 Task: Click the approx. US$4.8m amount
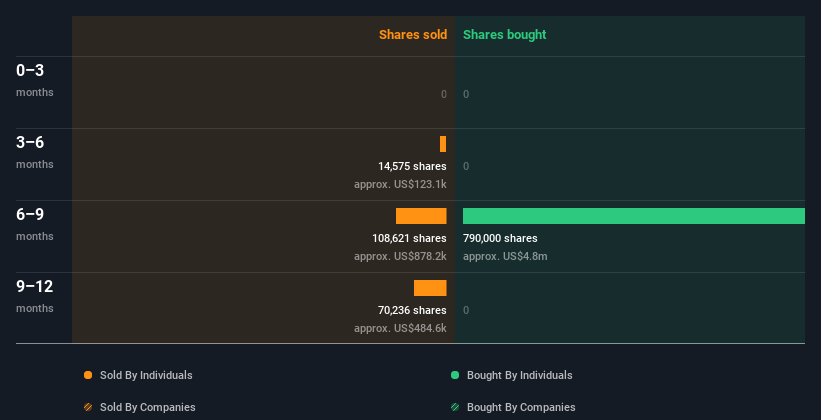click(x=505, y=257)
